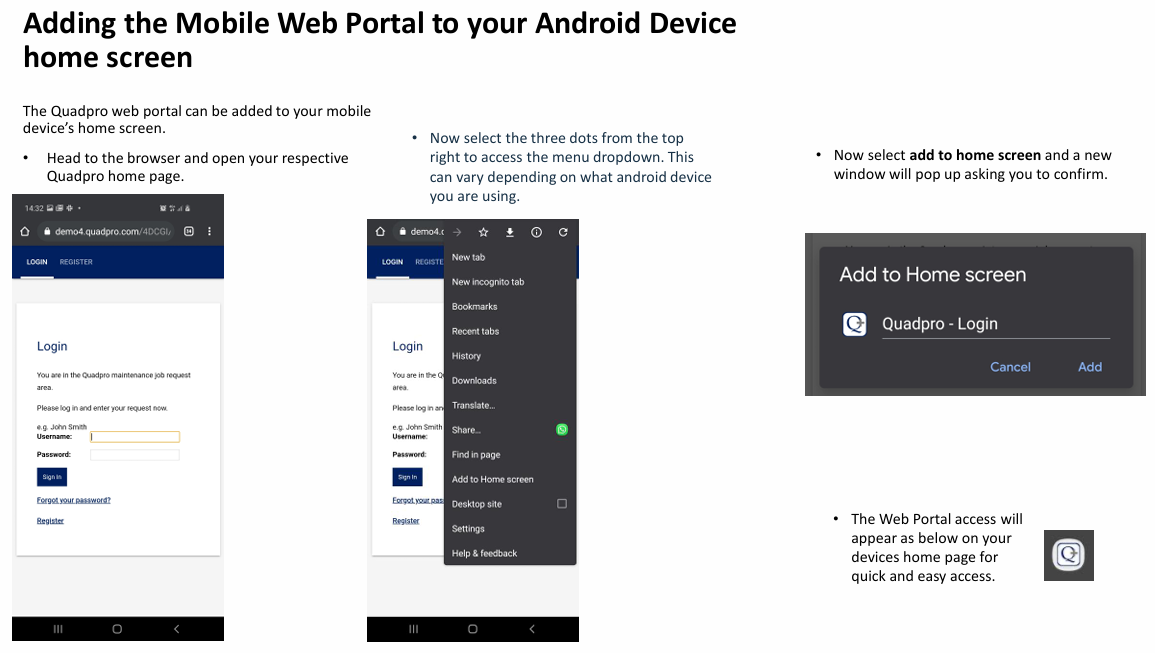Viewport: 1155px width, 653px height.
Task: Click into the Username input field
Action: 135,437
